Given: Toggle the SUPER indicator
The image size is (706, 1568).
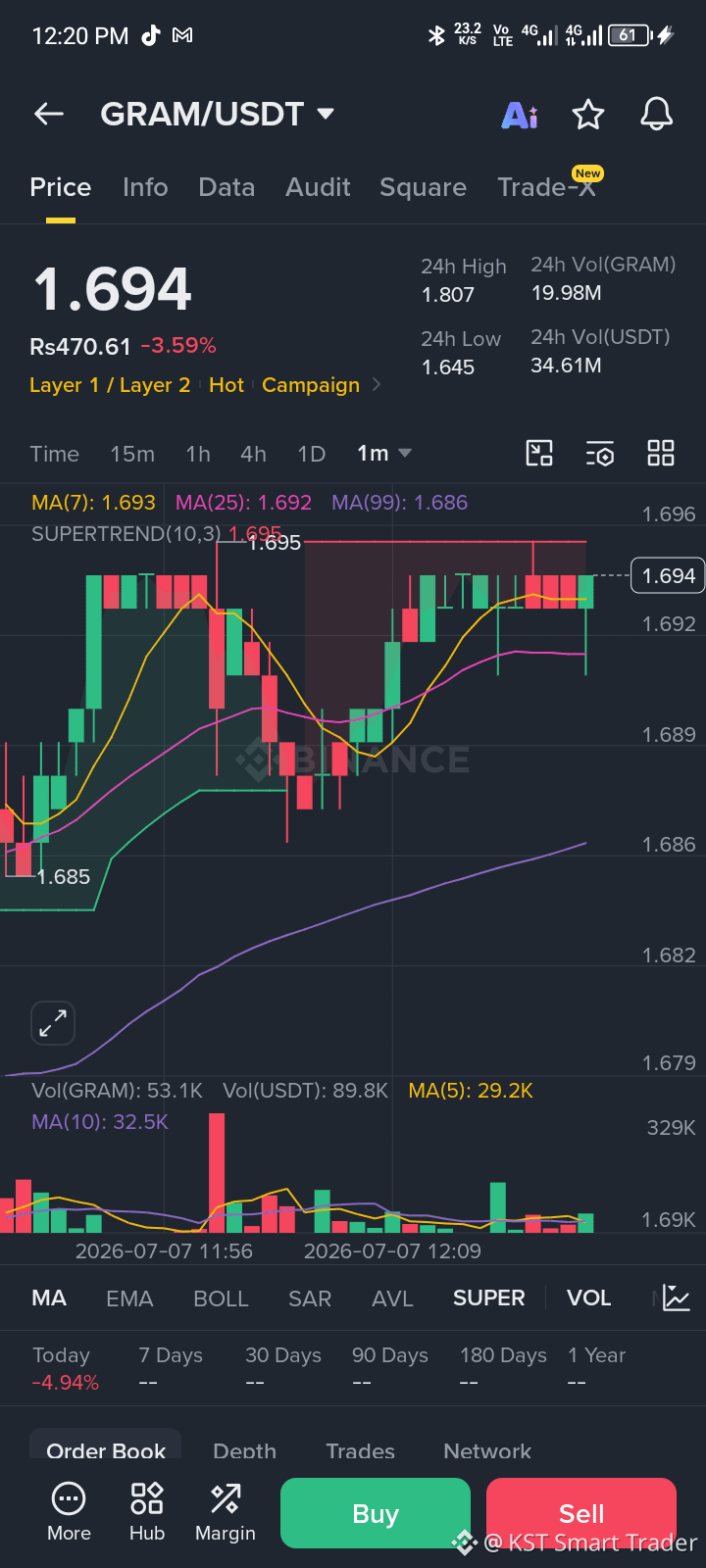Looking at the screenshot, I should [488, 1298].
